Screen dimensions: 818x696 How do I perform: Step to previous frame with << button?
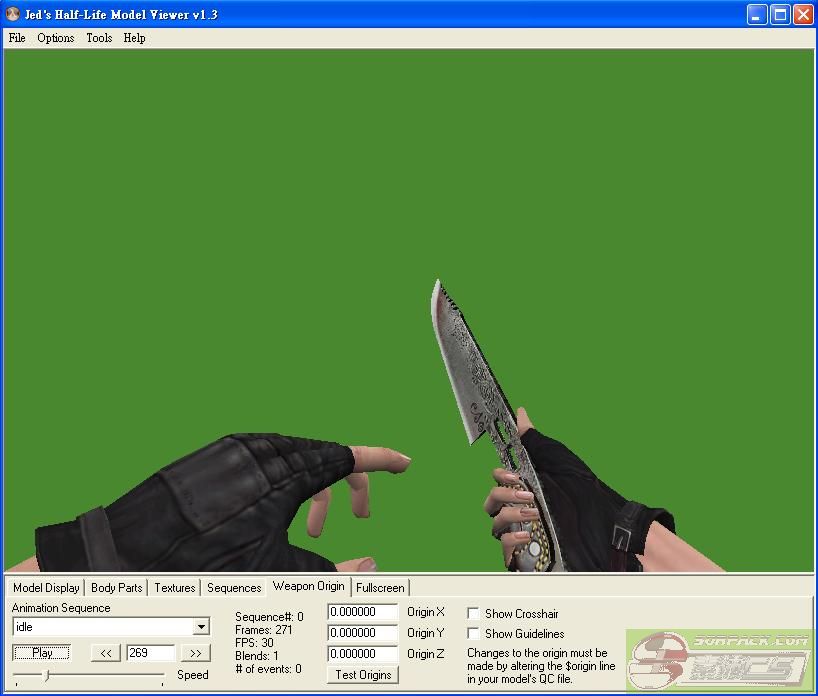[x=106, y=653]
